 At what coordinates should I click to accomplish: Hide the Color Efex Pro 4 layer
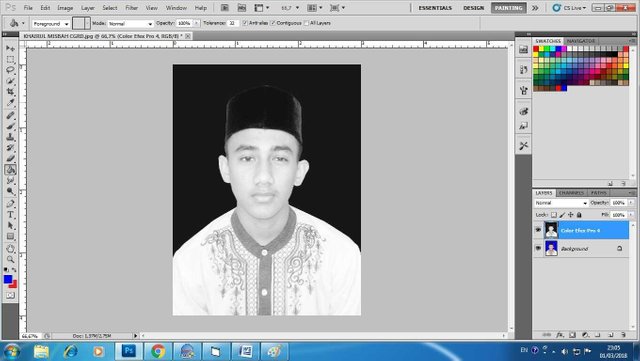pos(538,230)
